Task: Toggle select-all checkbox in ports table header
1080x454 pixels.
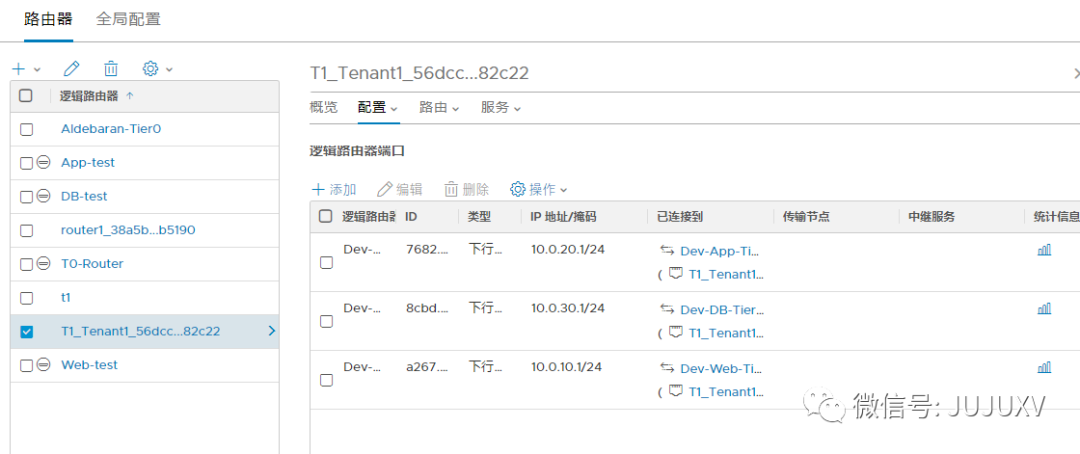Action: click(326, 216)
